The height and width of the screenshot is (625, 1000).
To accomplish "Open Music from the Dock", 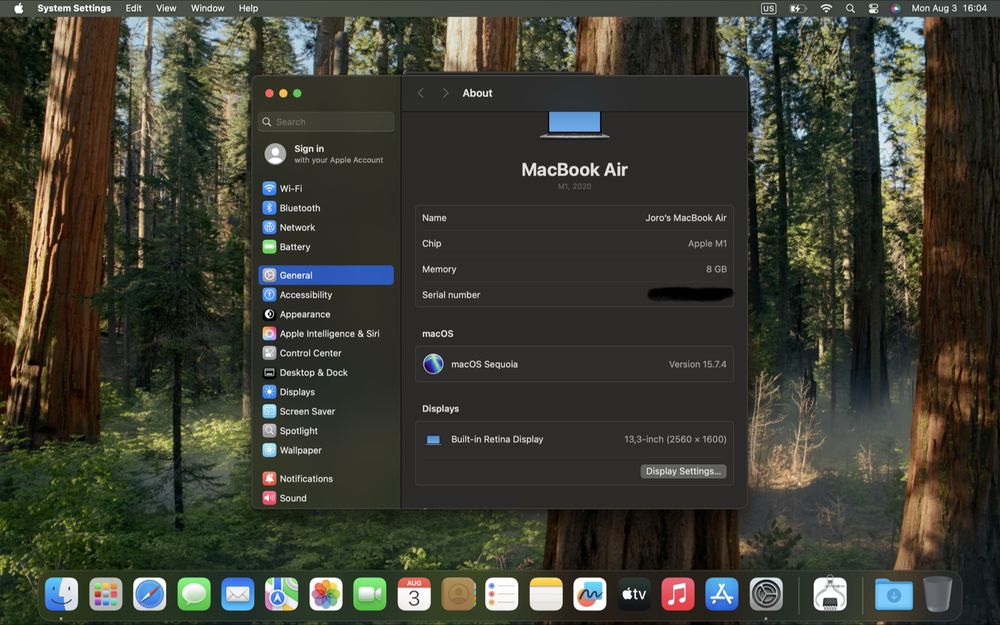I will coord(678,594).
